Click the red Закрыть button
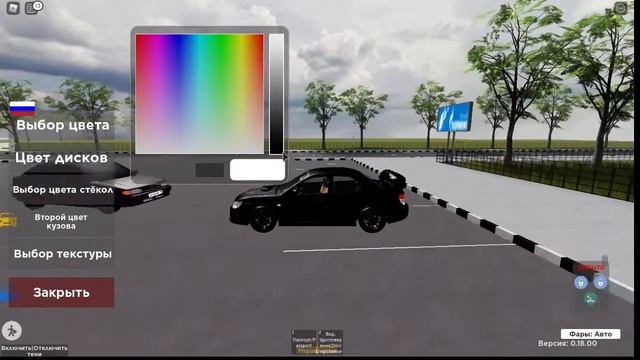This screenshot has height=360, width=640. [x=62, y=292]
